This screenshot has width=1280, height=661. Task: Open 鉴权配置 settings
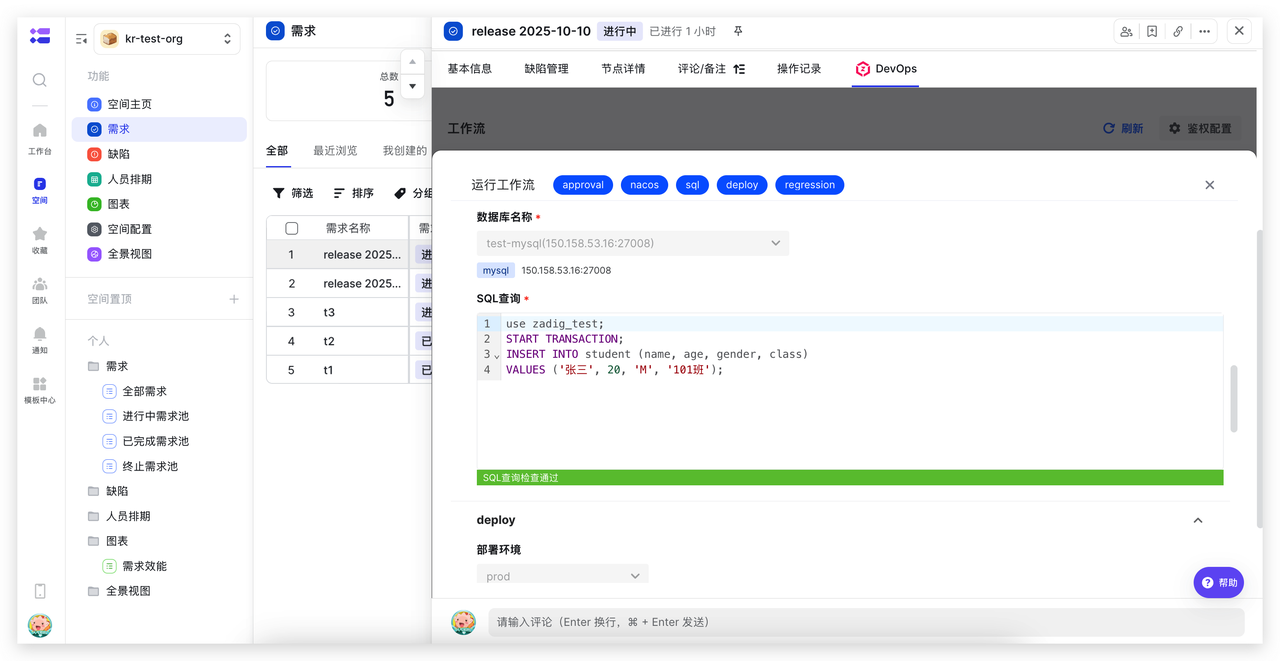1199,128
